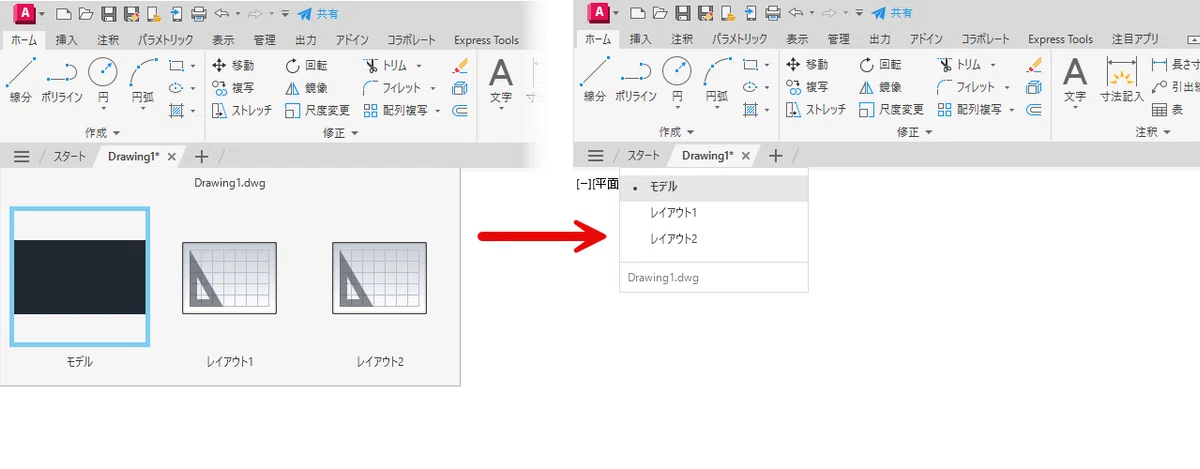This screenshot has width=1200, height=469.
Task: Select レイアウト1 thumbnail in left window
Action: pyautogui.click(x=230, y=277)
